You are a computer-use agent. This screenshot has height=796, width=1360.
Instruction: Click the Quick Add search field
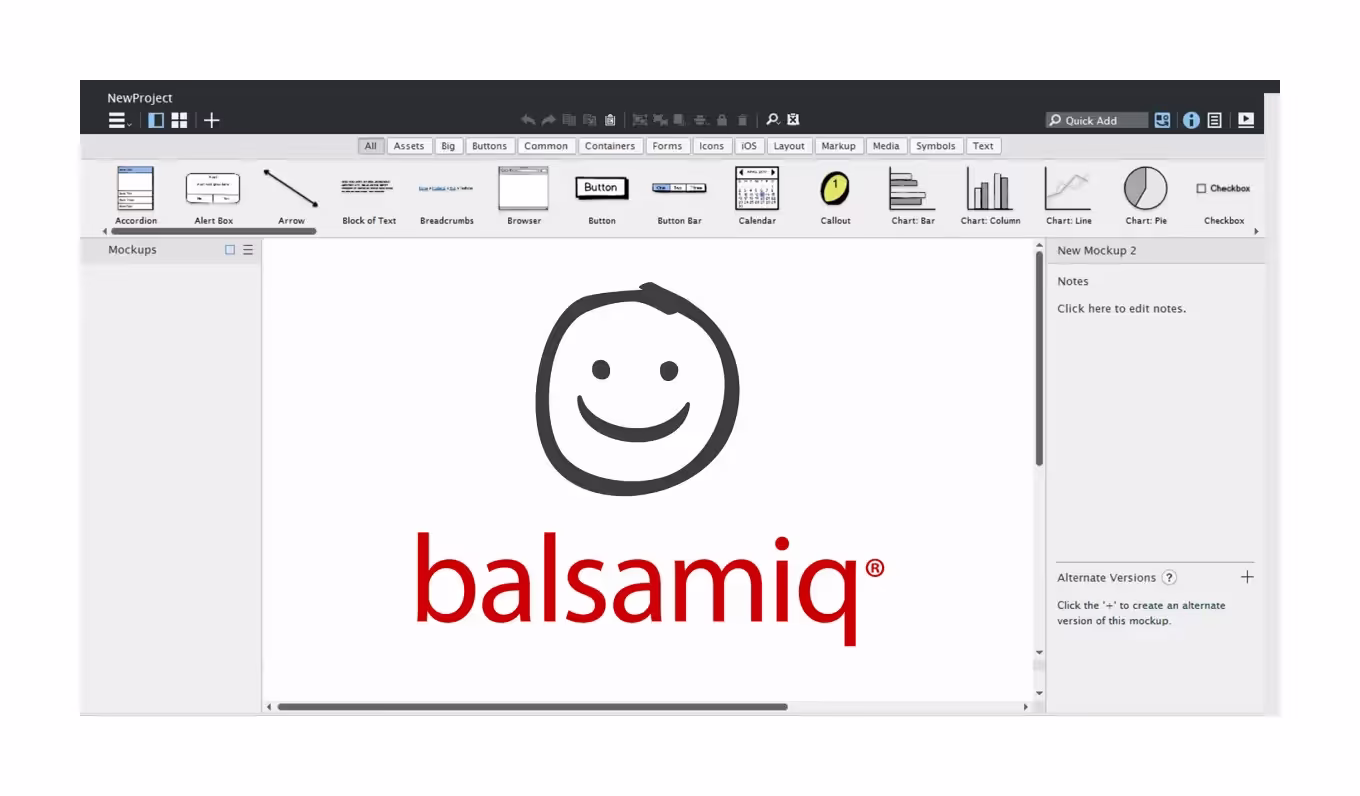coord(1098,121)
